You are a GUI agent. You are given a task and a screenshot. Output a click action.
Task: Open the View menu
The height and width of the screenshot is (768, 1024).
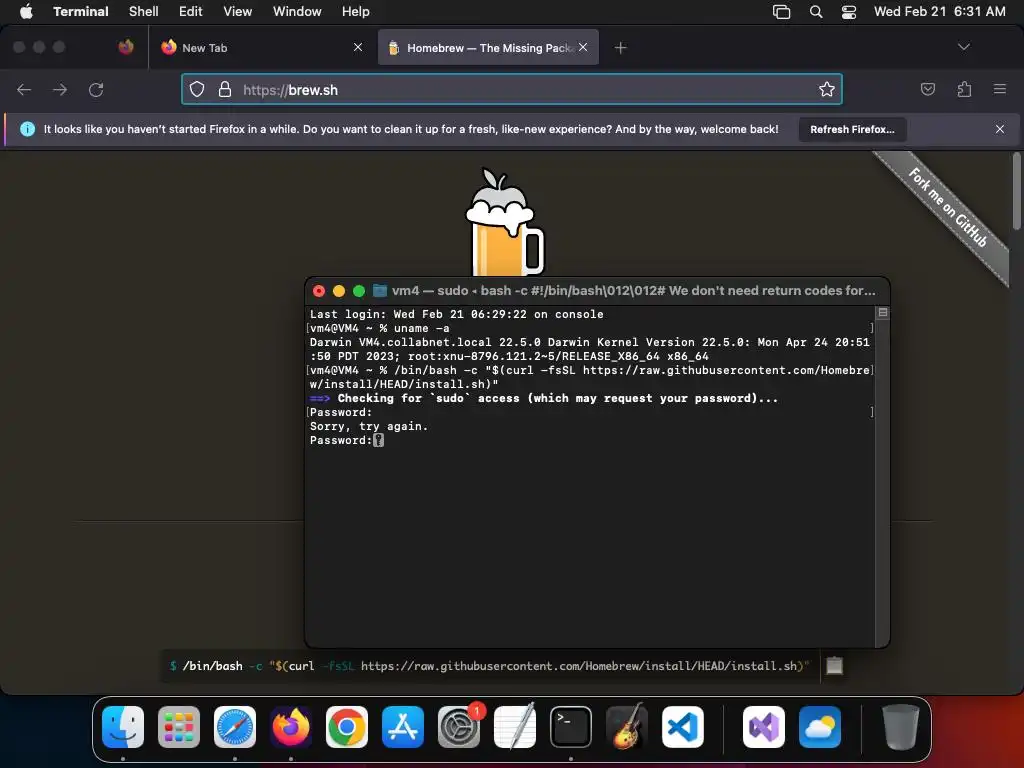(x=237, y=11)
